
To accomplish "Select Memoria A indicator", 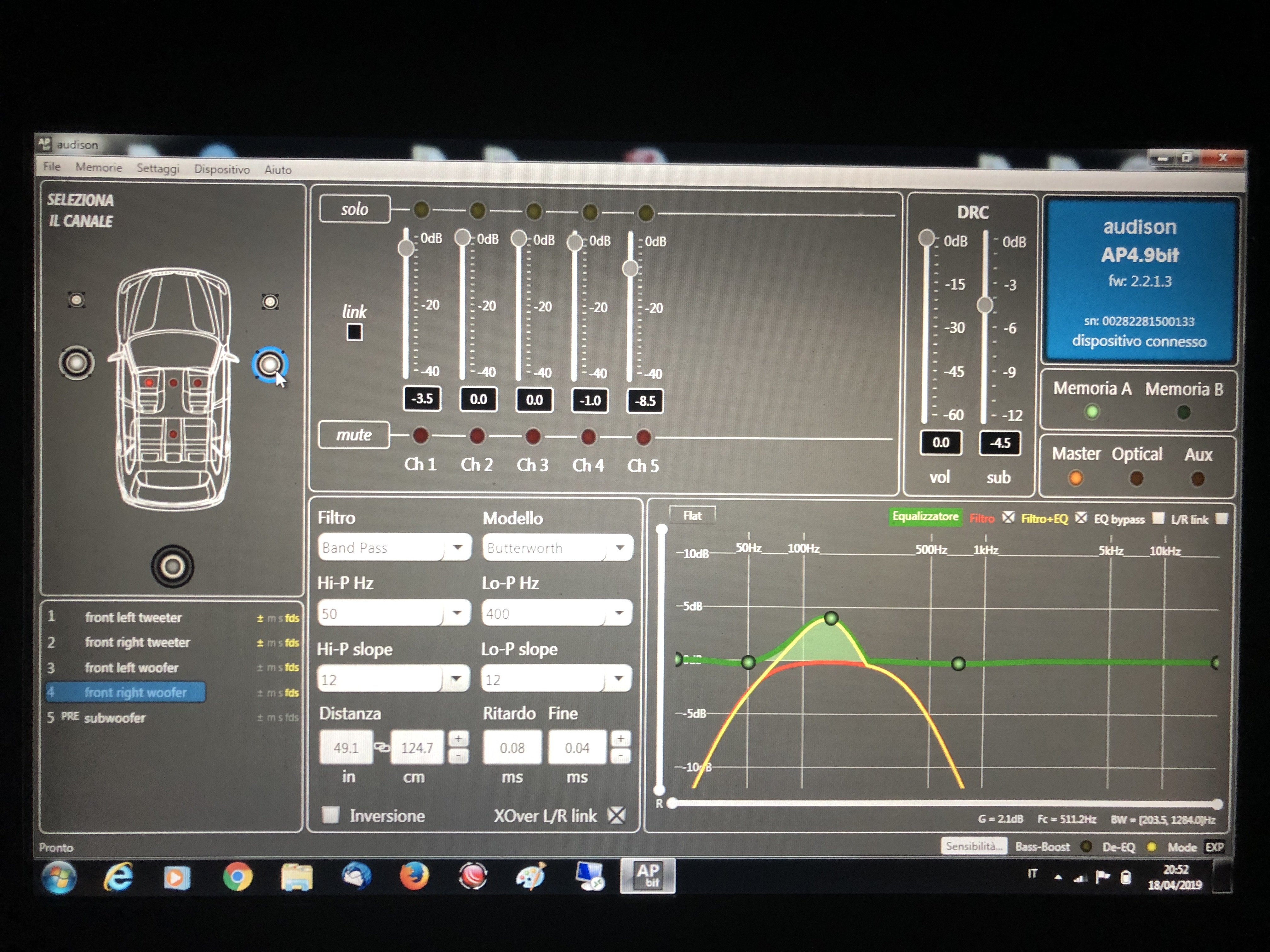I will pos(1092,411).
